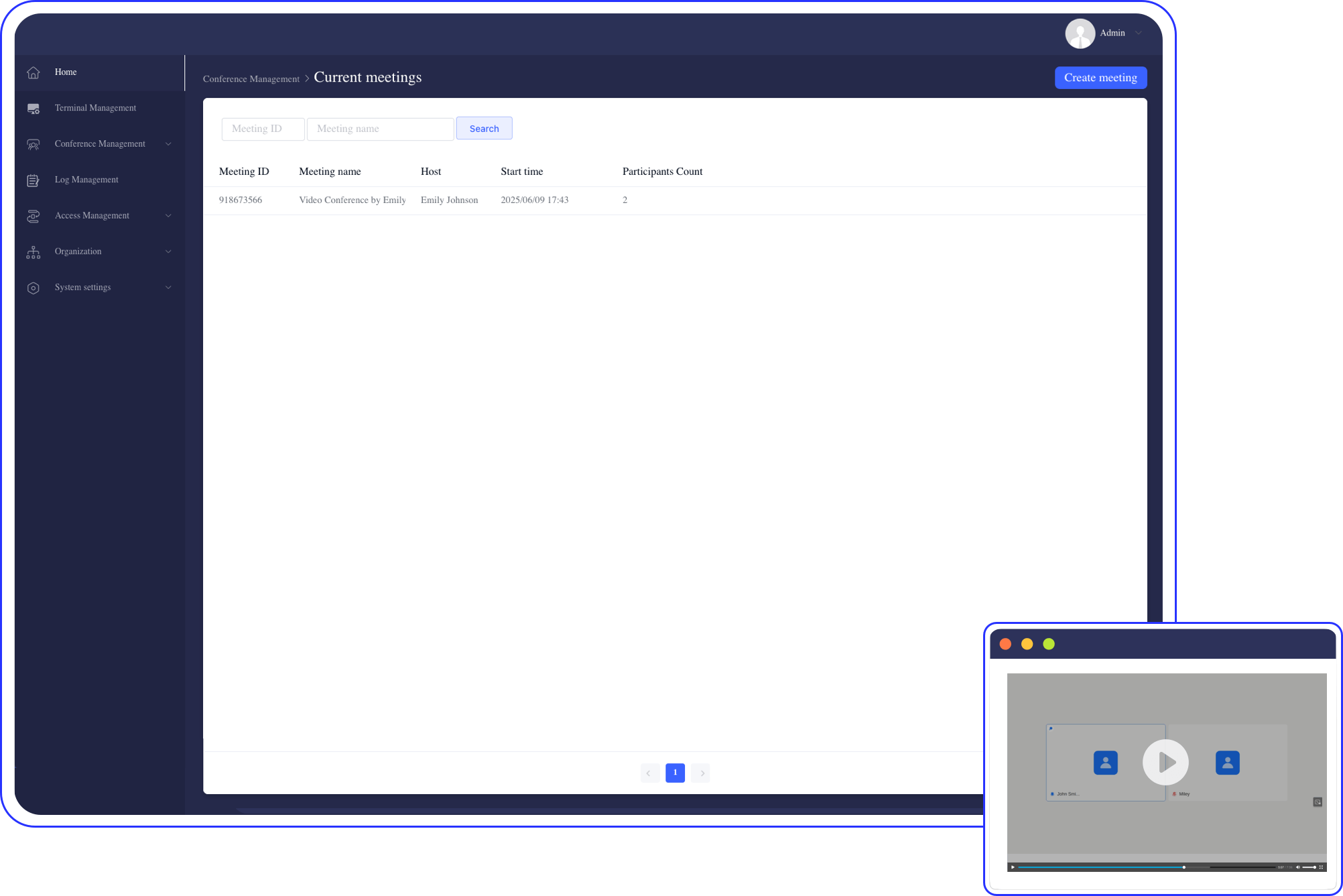Click the picture-in-picture icon in video preview
The height and width of the screenshot is (896, 1343).
pyautogui.click(x=1318, y=802)
